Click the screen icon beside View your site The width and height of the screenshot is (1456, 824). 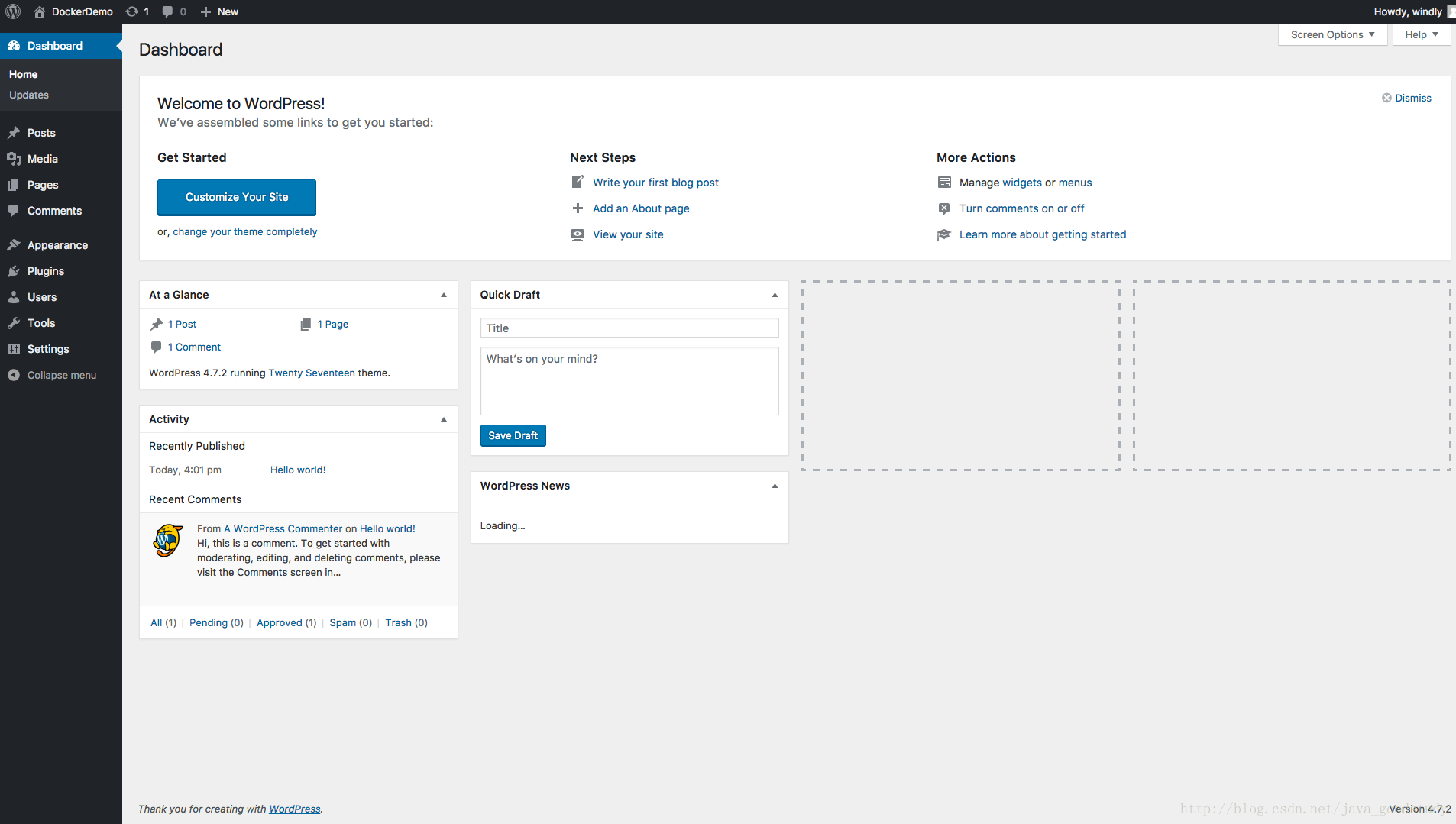click(578, 234)
